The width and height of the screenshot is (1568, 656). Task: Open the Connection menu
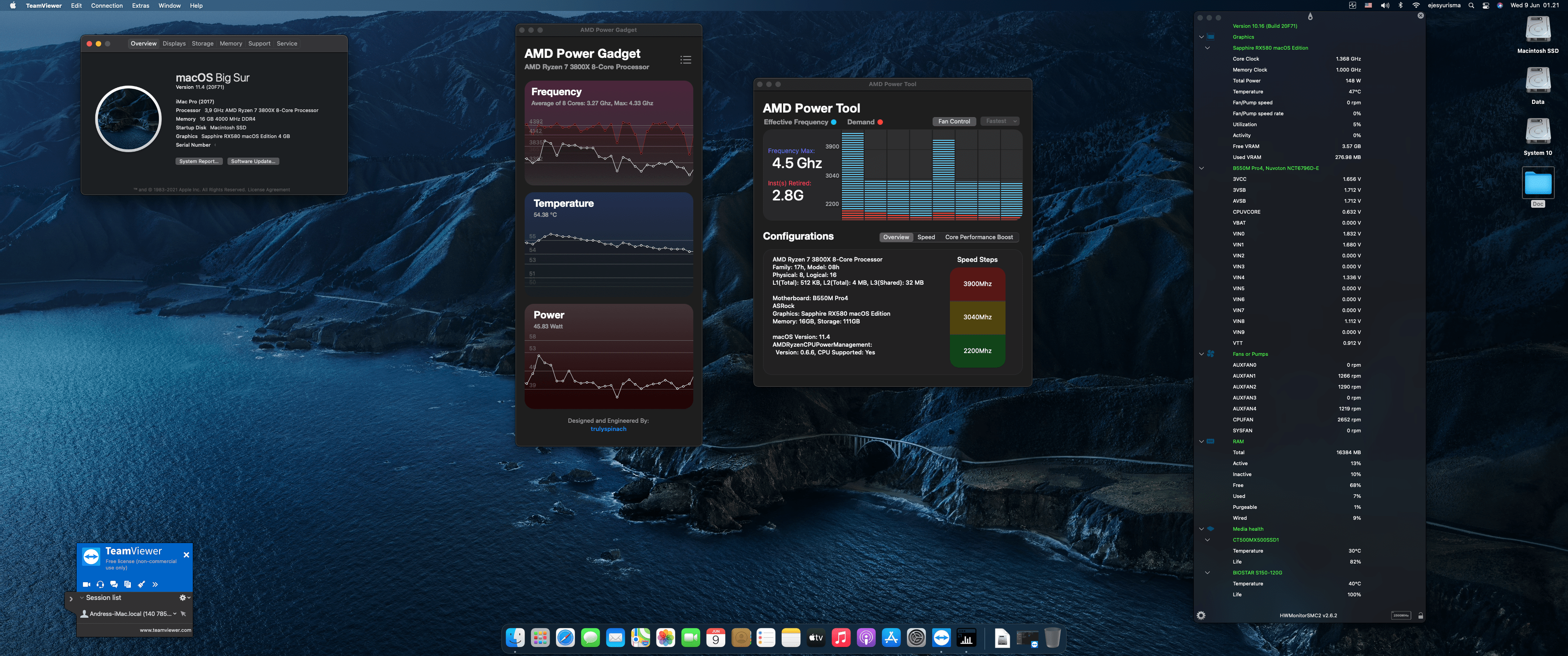[x=107, y=5]
